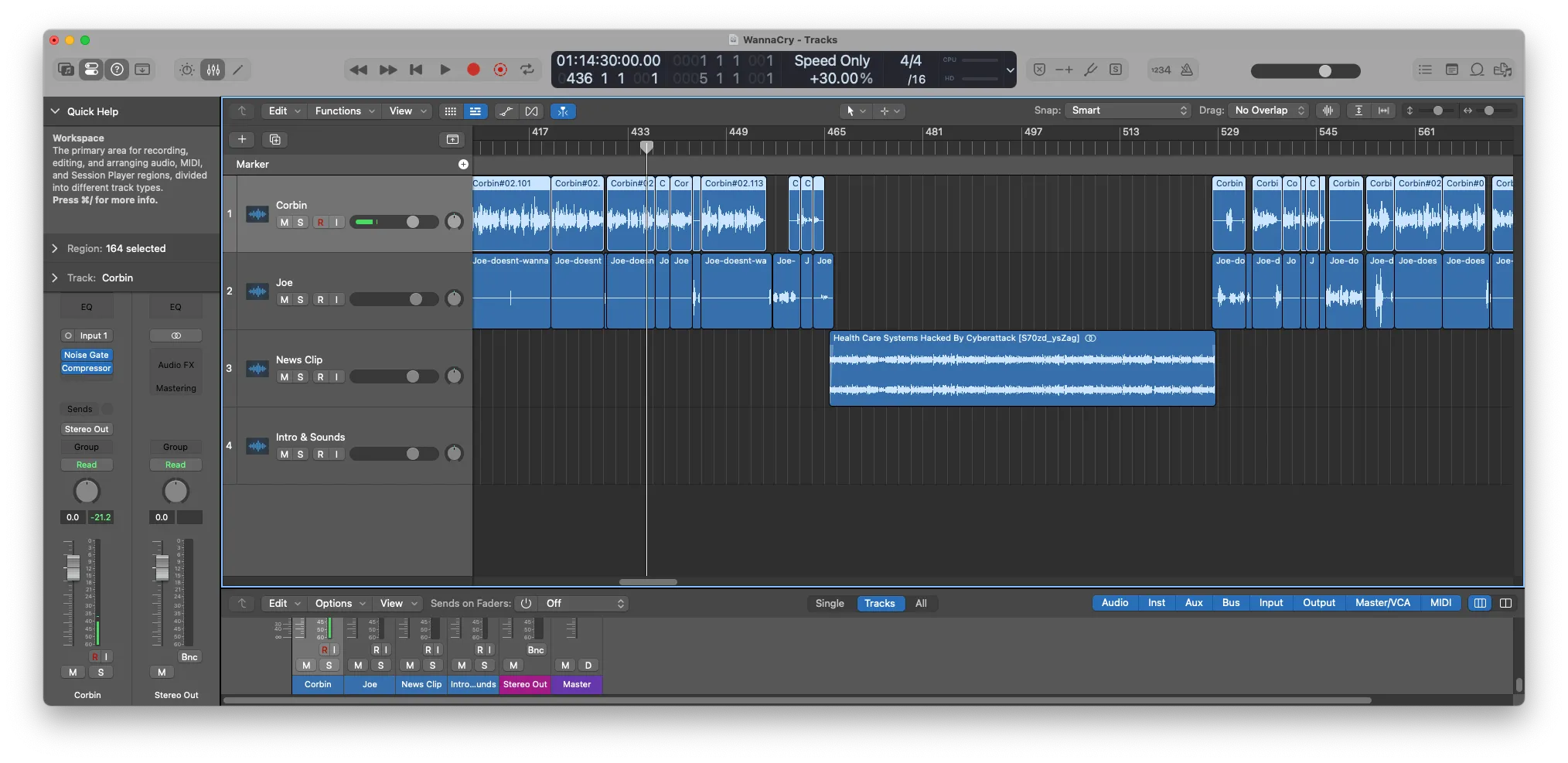Toggle the Quick Help question mark button
The width and height of the screenshot is (1568, 763).
pos(117,70)
